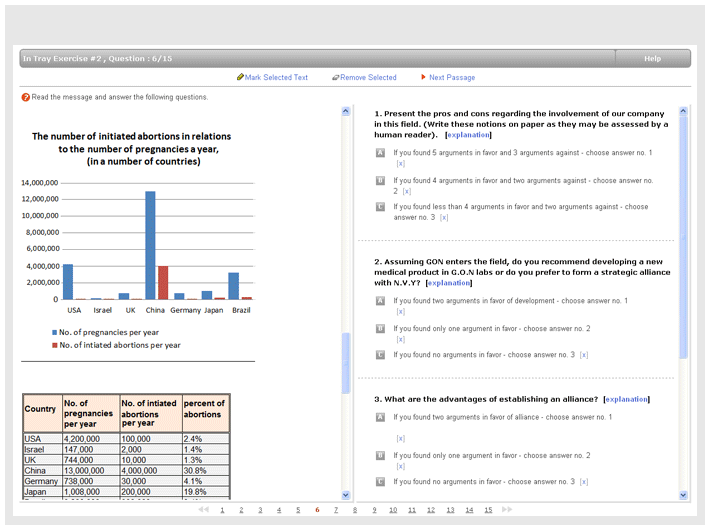Open the Help menu in title bar
Viewport: 710px width, 530px height.
pyautogui.click(x=652, y=59)
